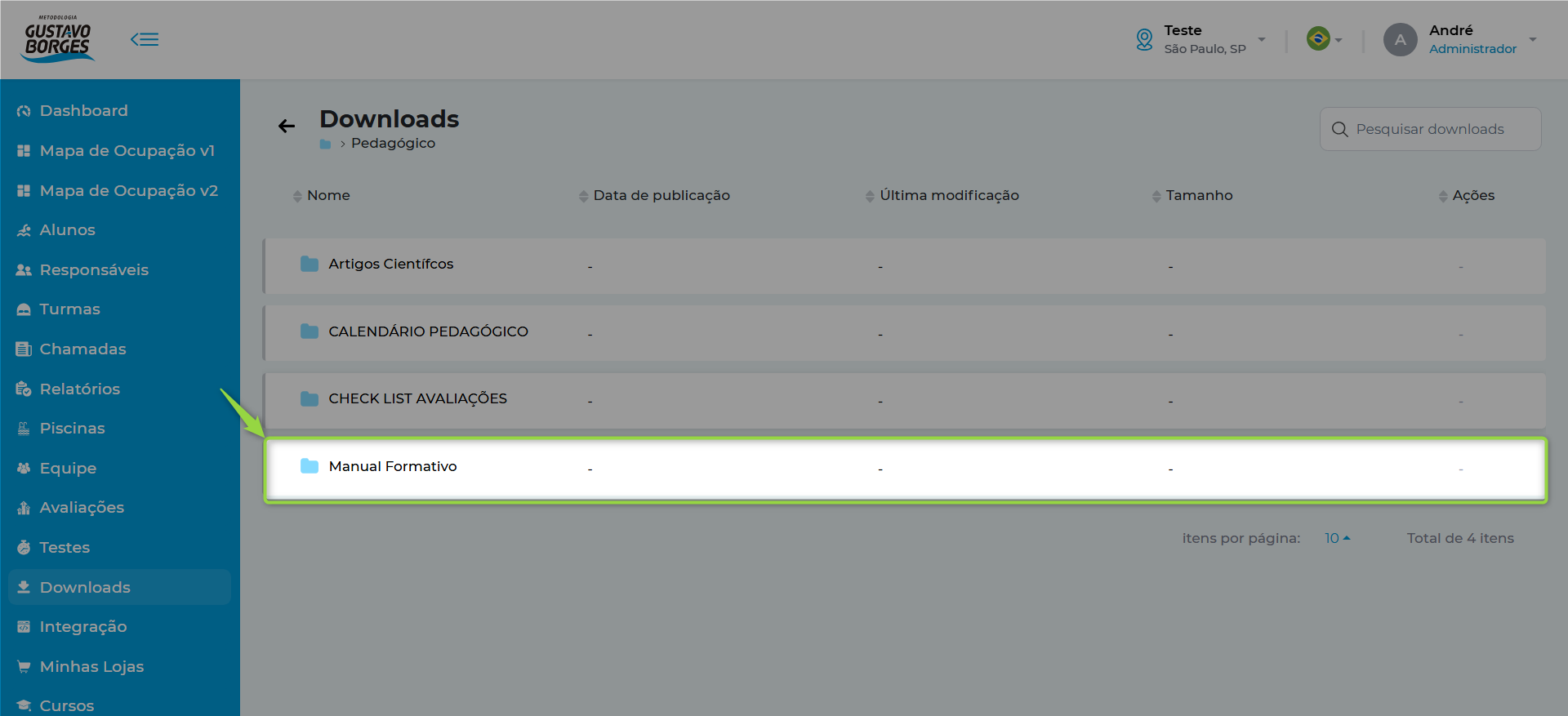Click the folder icon of Artigos Científcos

(x=310, y=264)
